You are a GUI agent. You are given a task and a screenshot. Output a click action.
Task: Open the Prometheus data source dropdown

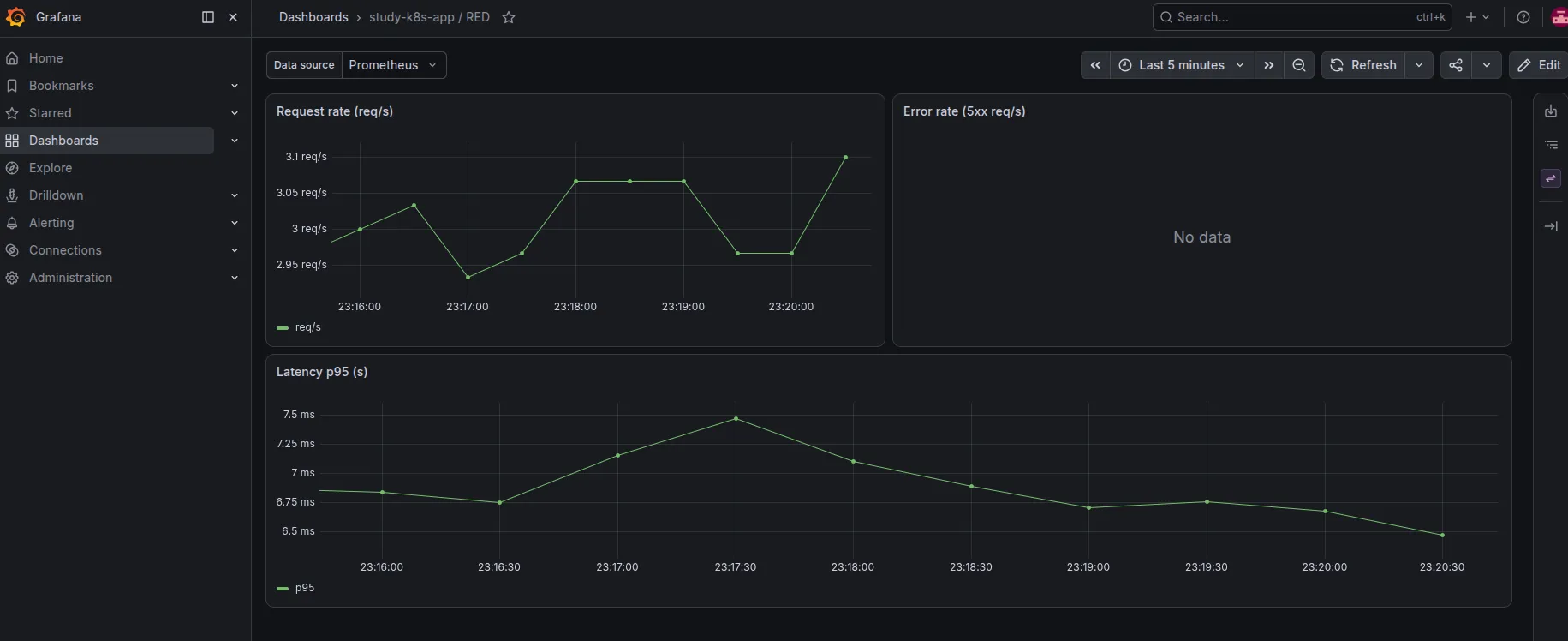393,65
